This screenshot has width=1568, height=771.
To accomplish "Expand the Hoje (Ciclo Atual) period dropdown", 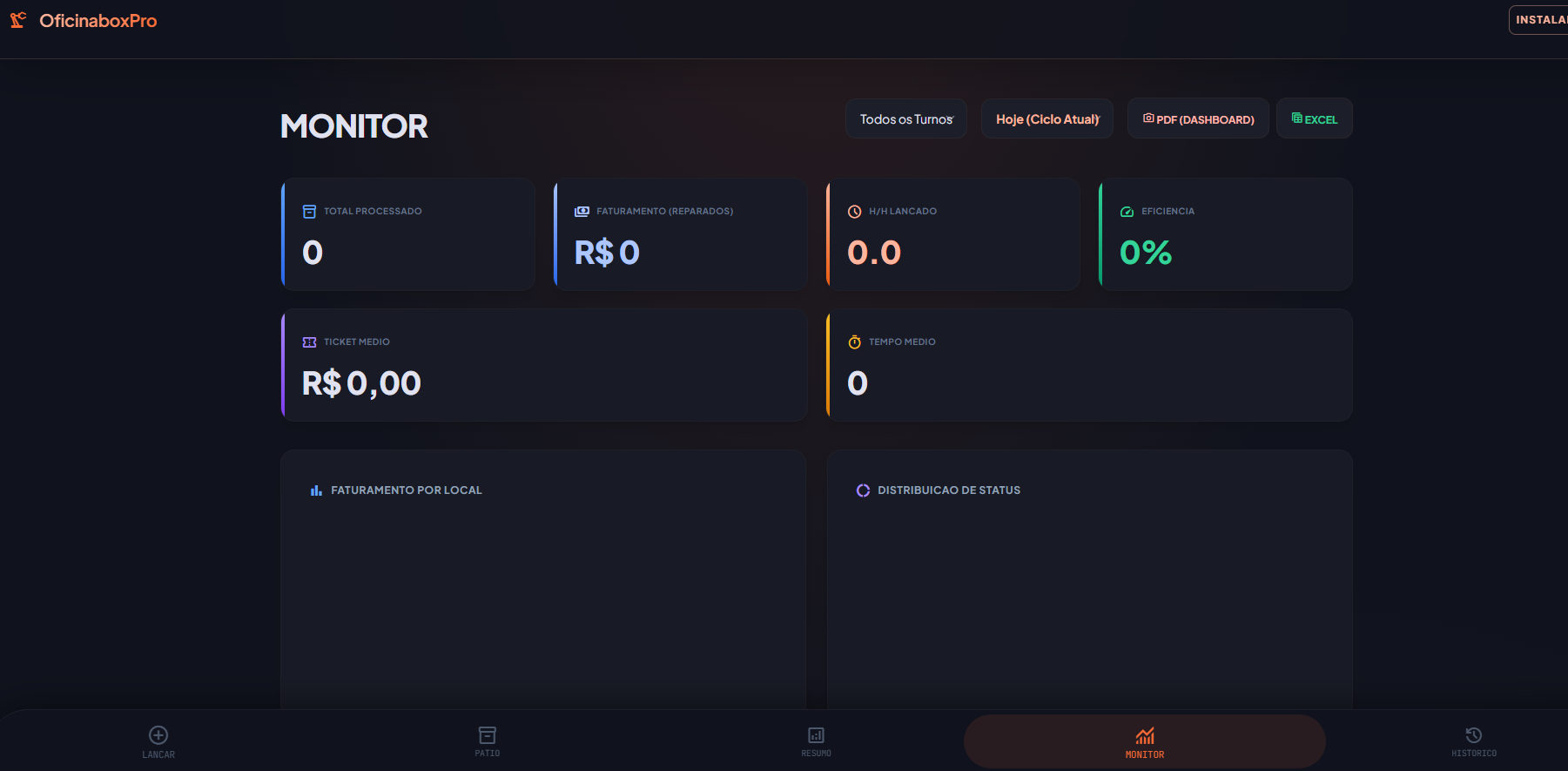I will click(1047, 118).
